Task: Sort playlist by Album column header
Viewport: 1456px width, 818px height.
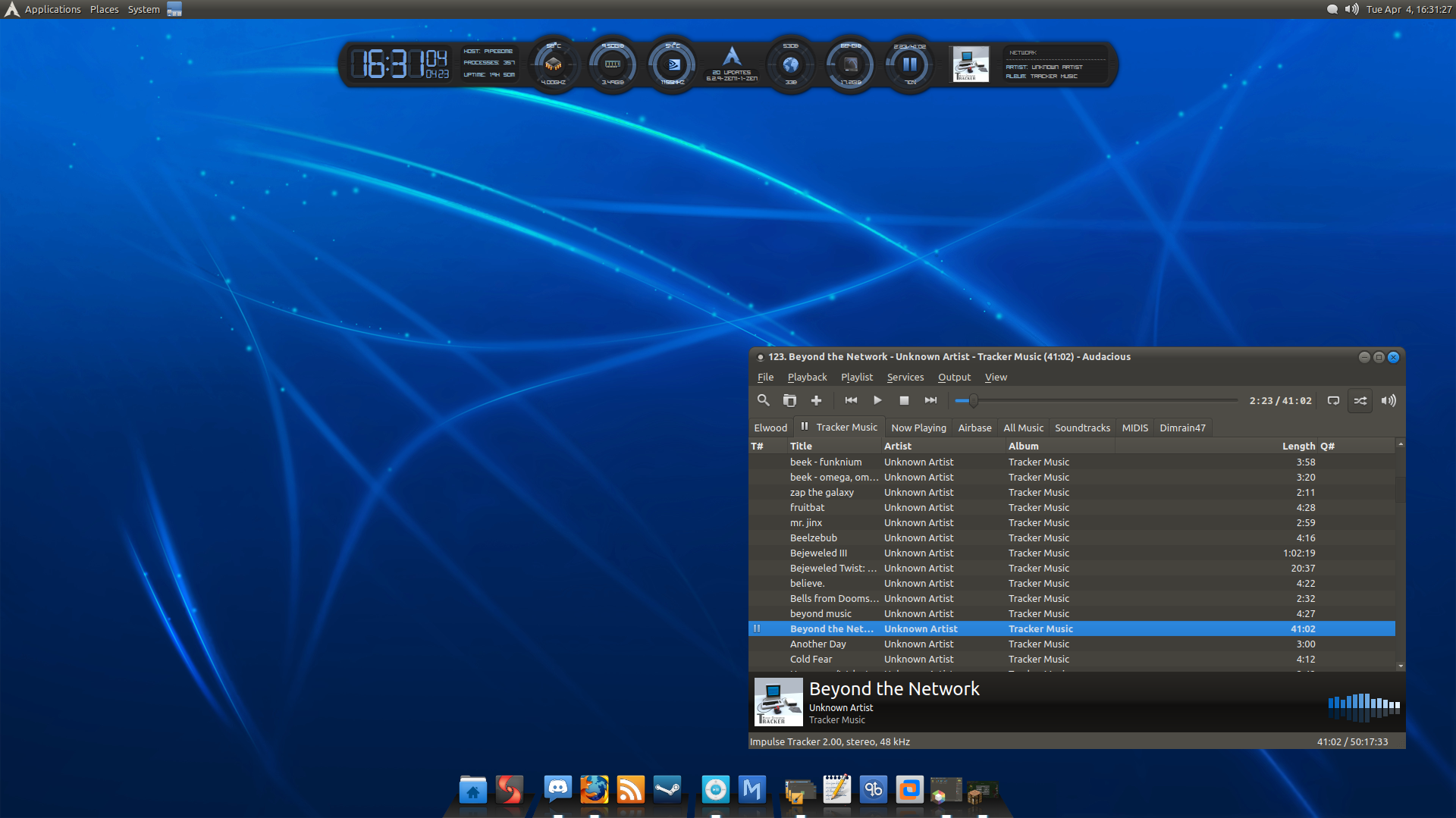Action: (1060, 446)
